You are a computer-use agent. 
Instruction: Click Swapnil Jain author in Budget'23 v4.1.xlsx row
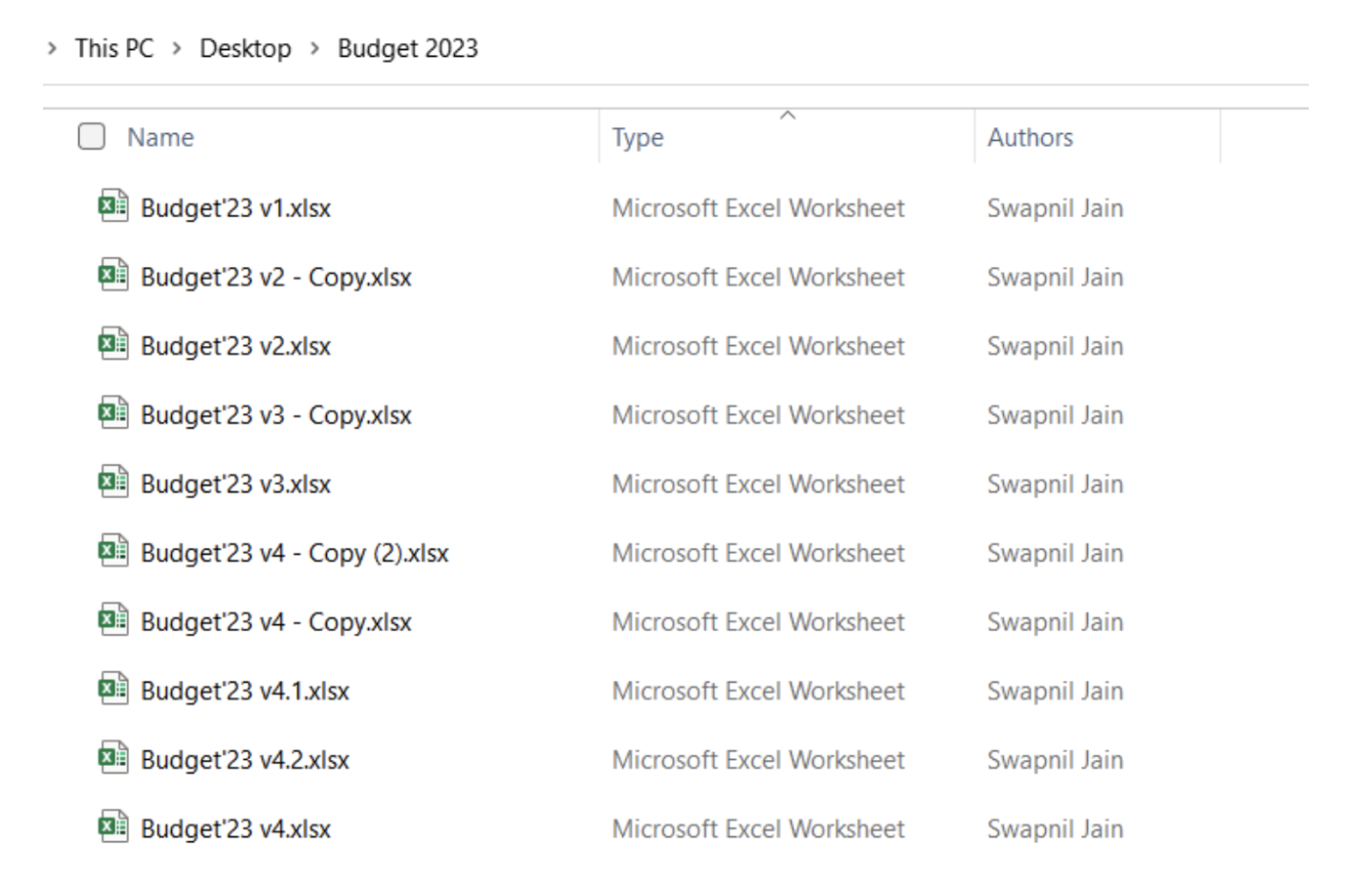(x=1055, y=692)
